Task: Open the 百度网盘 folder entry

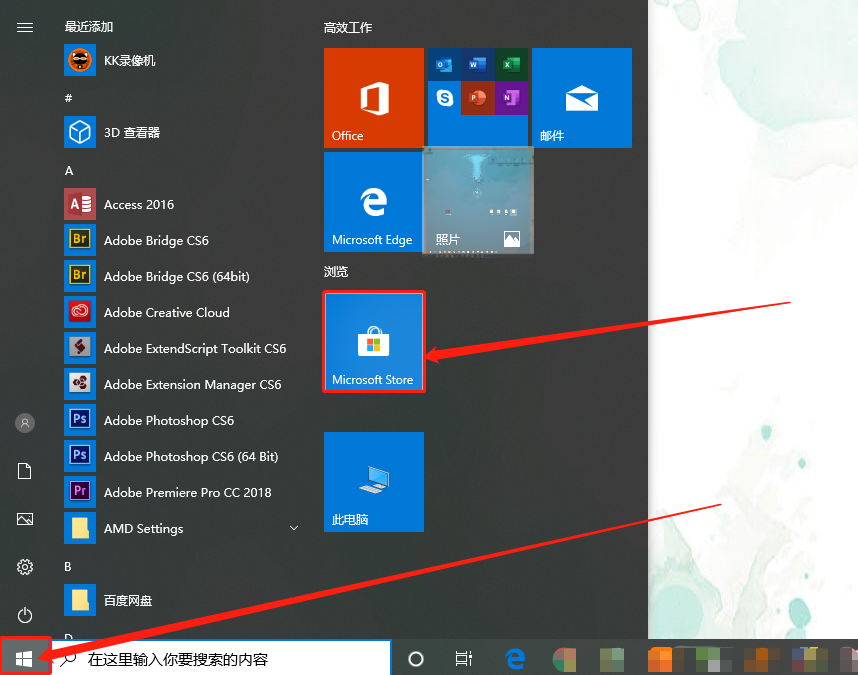Action: pos(127,601)
